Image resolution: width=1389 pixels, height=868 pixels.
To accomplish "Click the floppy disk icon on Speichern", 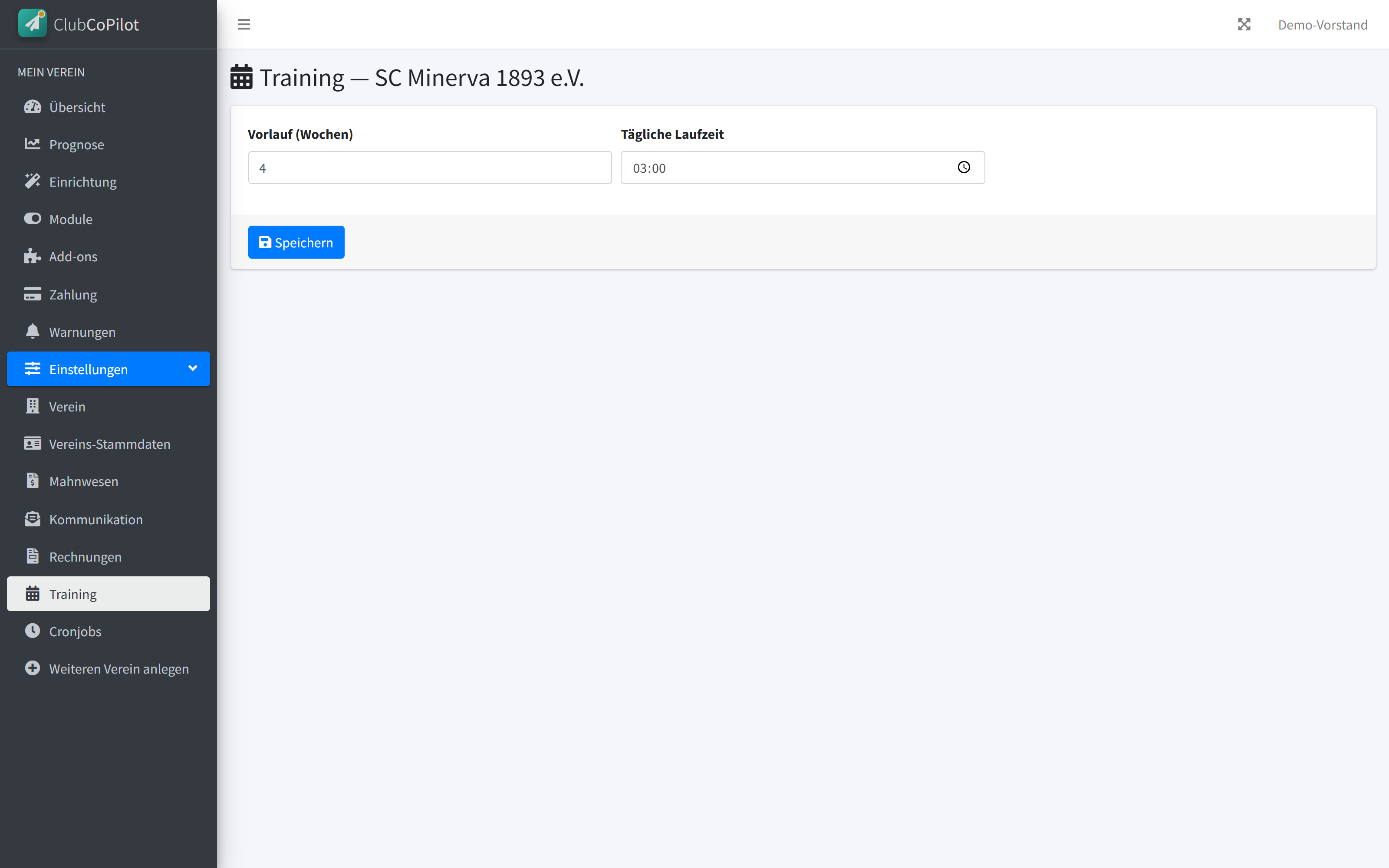I will point(265,242).
